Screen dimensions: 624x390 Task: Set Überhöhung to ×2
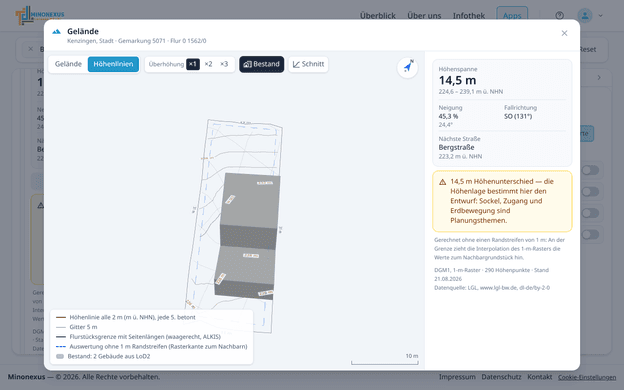click(208, 64)
